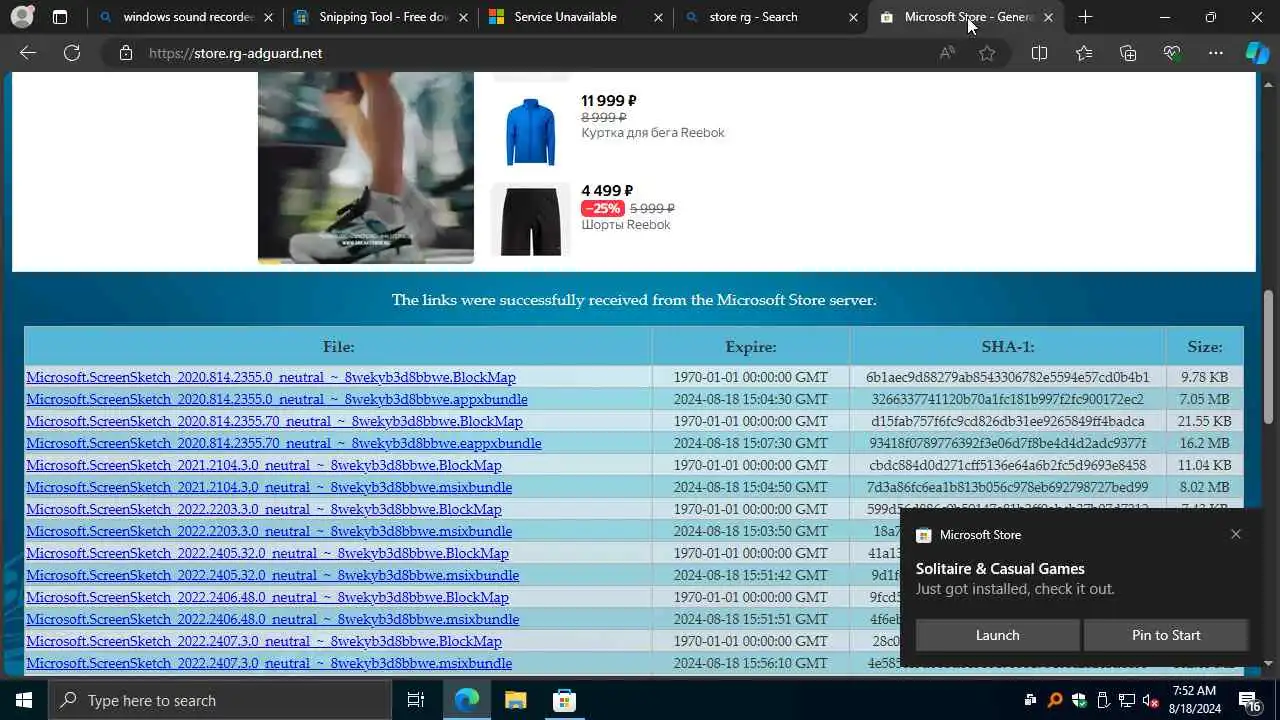Download ScreenSketch 2020.814.2355.0 appxbundle link
Screen dimensions: 1280x720
point(277,399)
